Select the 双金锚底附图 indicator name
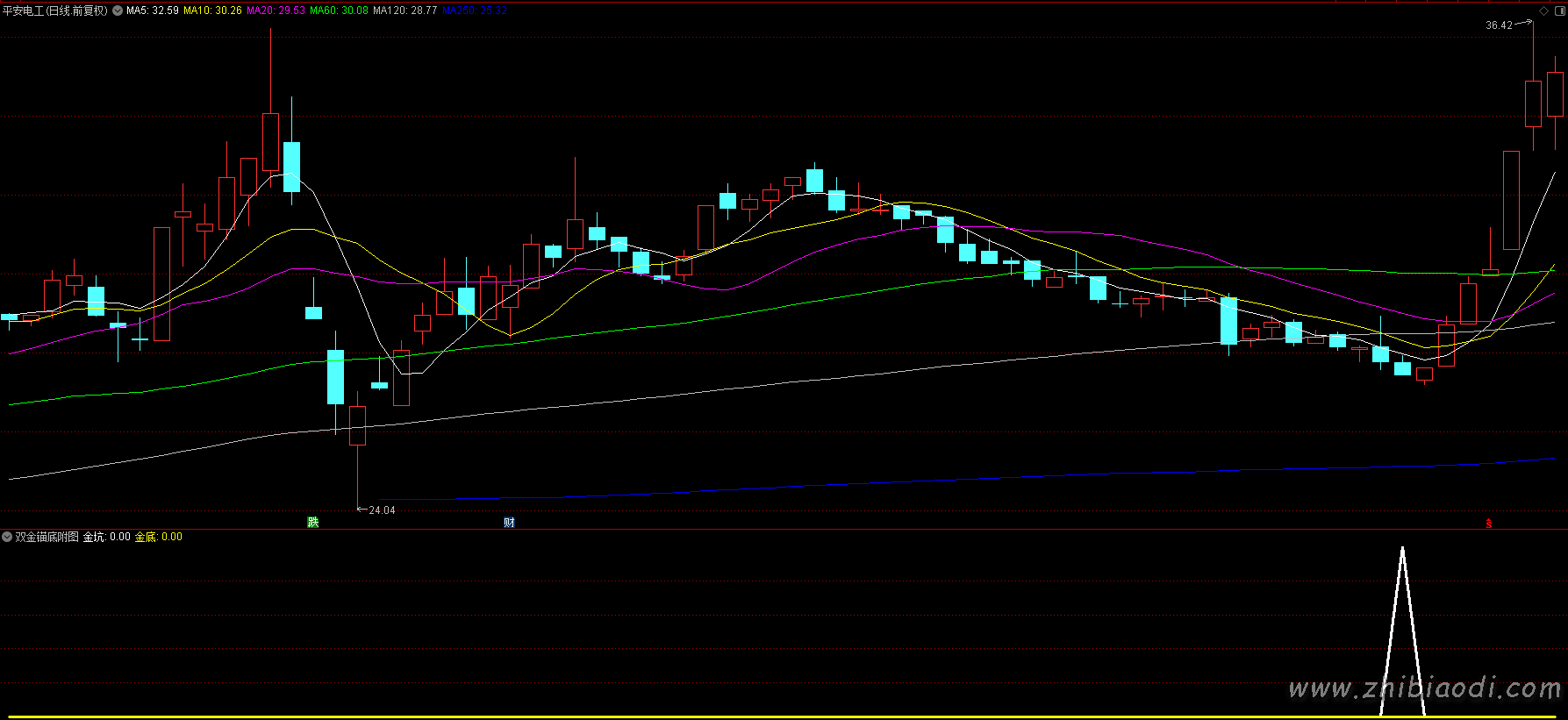Viewport: 1568px width, 720px height. (x=47, y=537)
